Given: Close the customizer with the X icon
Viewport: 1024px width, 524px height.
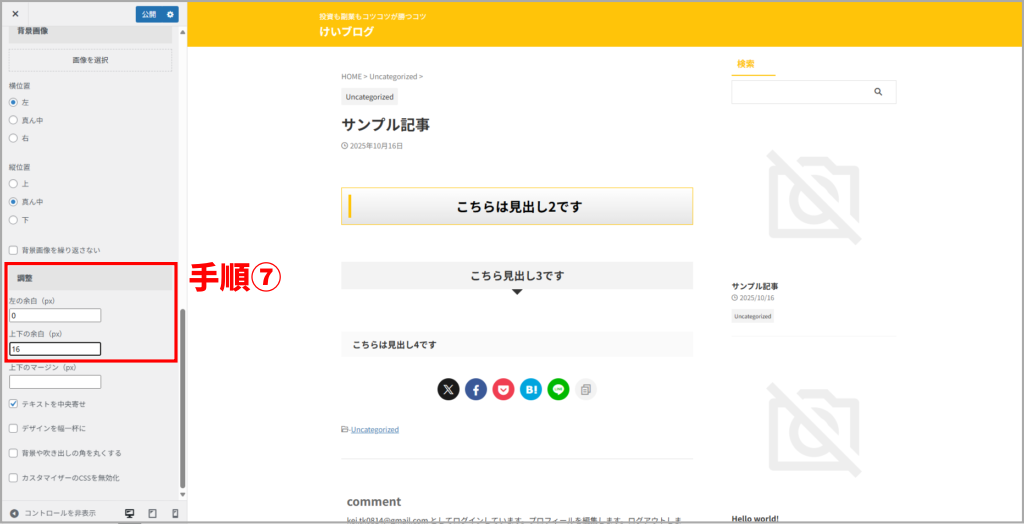Looking at the screenshot, I should 15,14.
